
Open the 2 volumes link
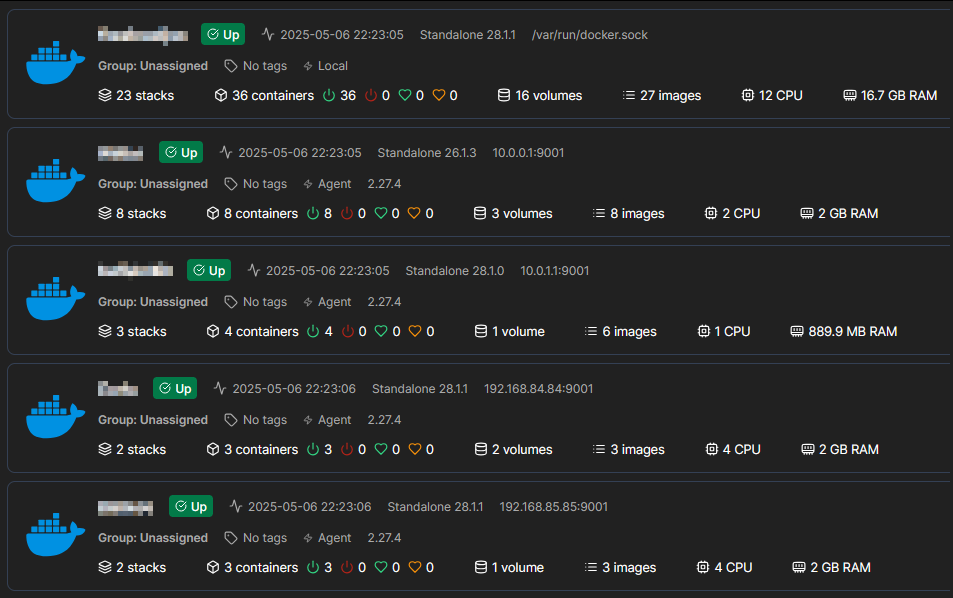514,449
